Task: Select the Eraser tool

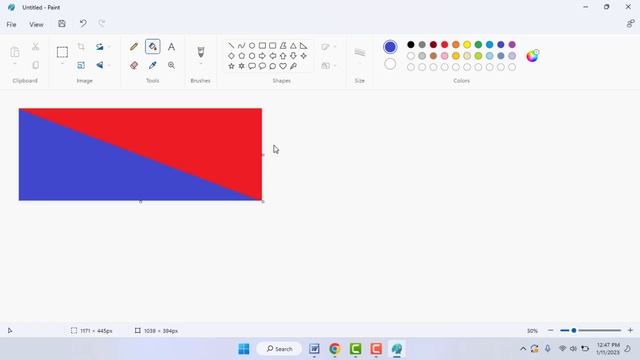Action: (134, 65)
